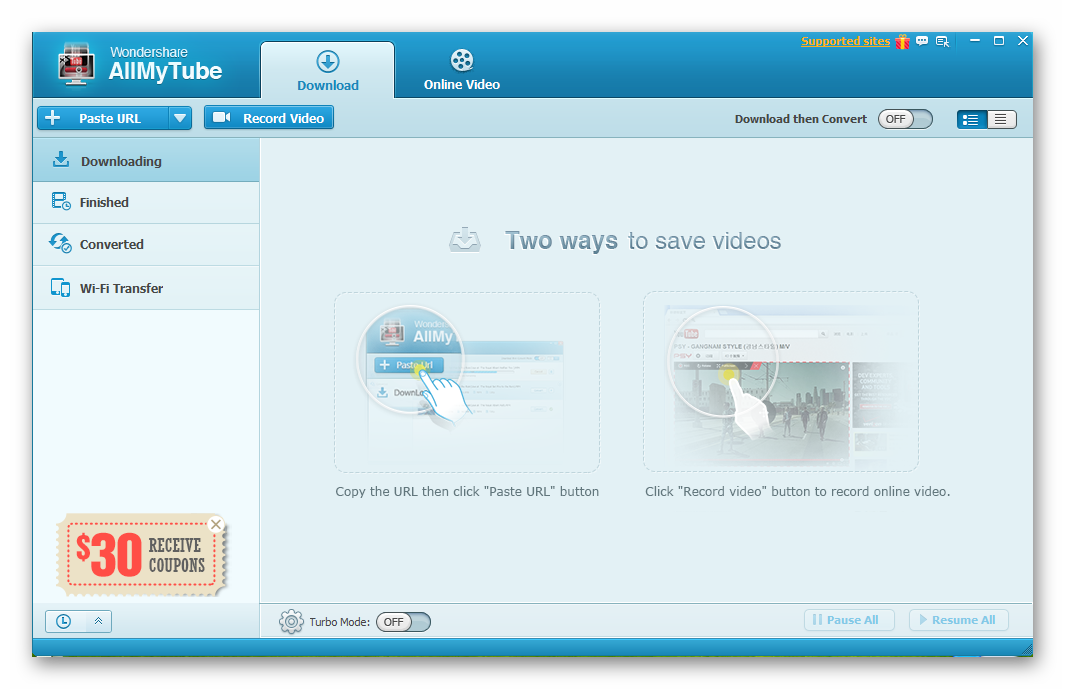Open the gift box promotion icon
1065x689 pixels.
[x=902, y=41]
